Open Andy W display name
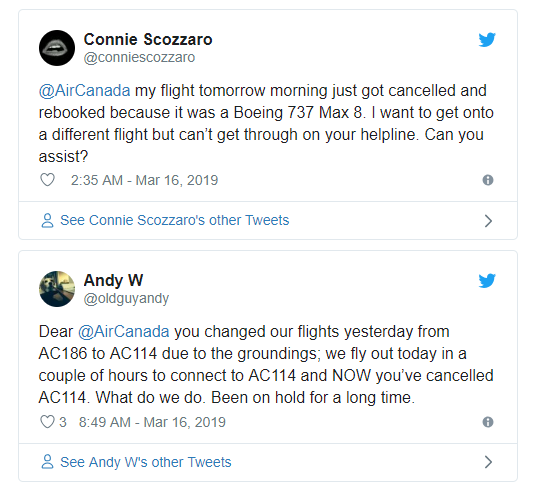The image size is (545, 488). pyautogui.click(x=113, y=280)
